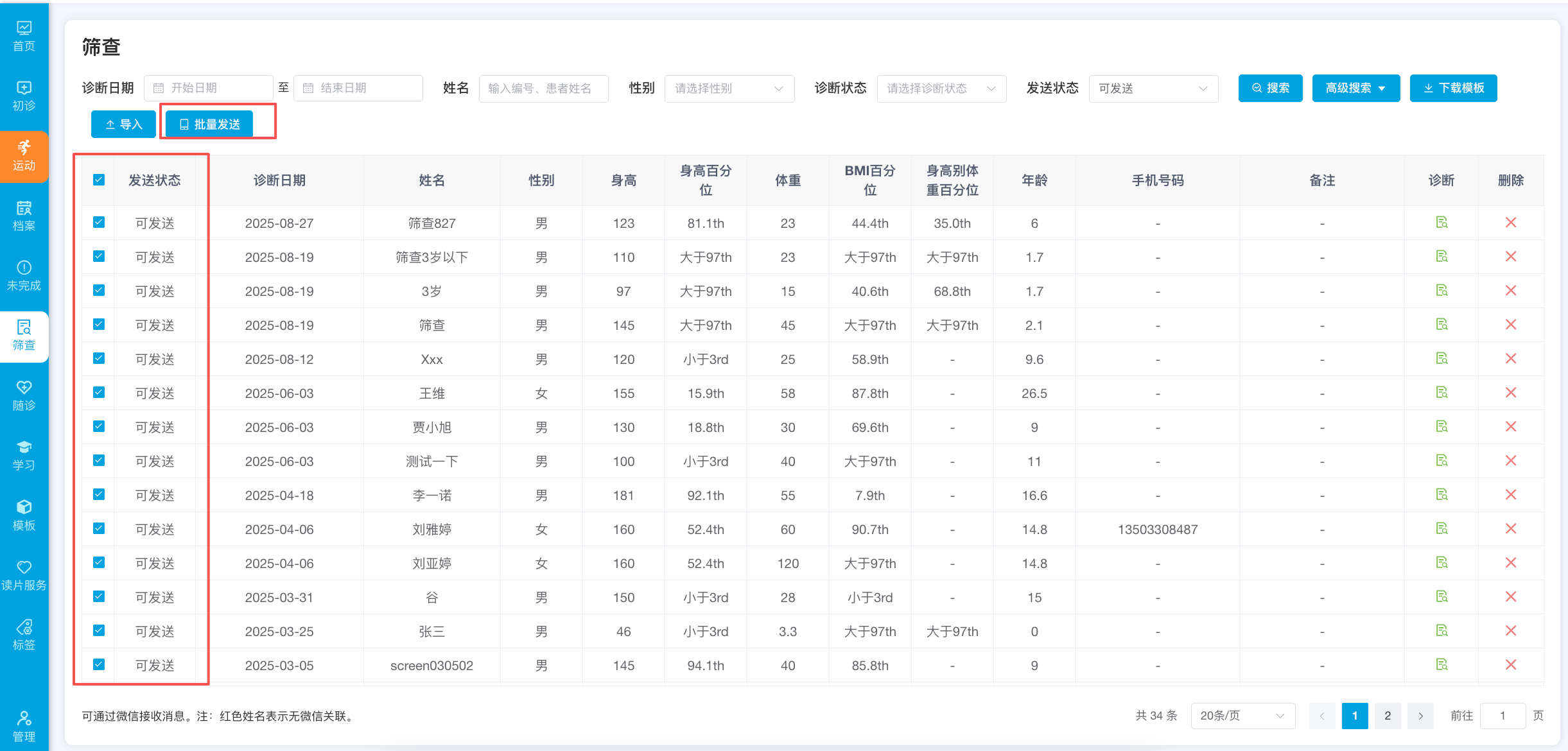Toggle the select-all header checkbox
Screen dimensions: 1568x751
pos(99,180)
